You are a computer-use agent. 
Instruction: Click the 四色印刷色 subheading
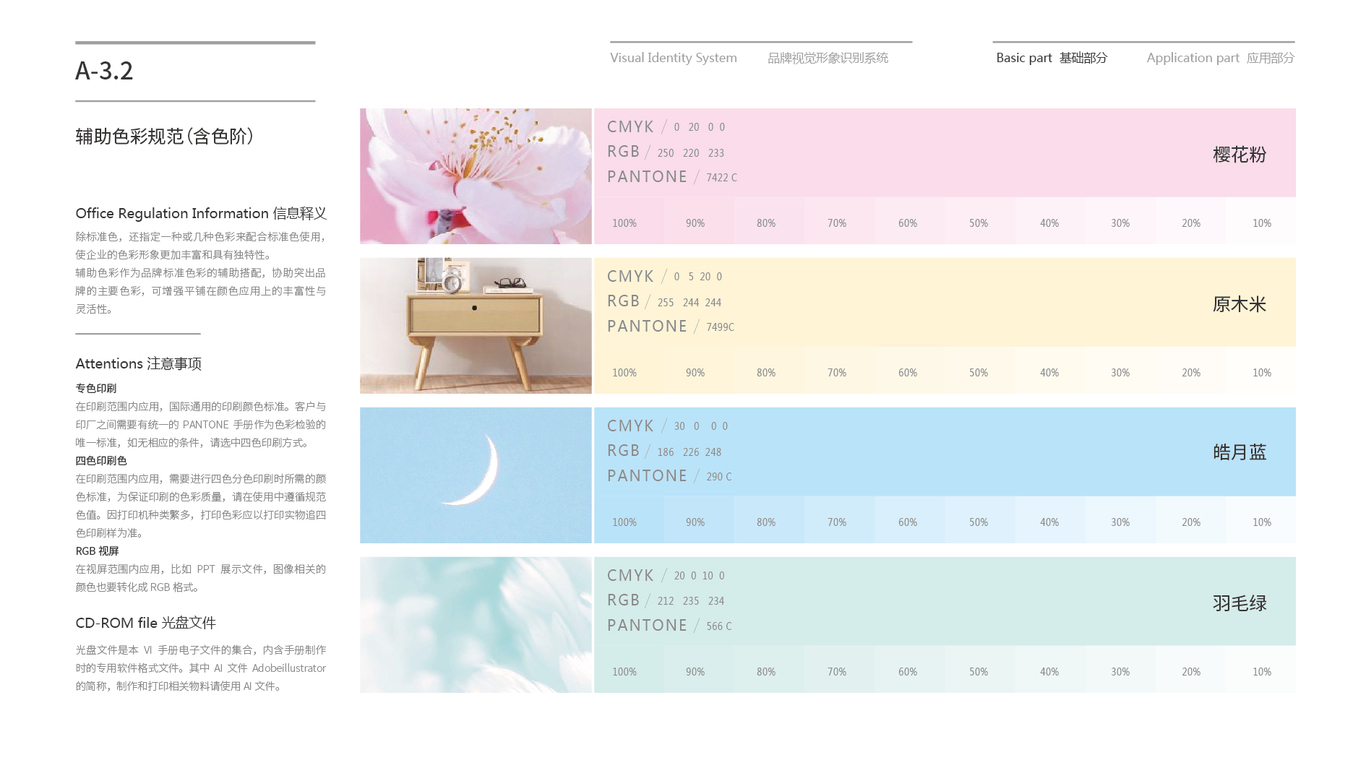(x=101, y=461)
